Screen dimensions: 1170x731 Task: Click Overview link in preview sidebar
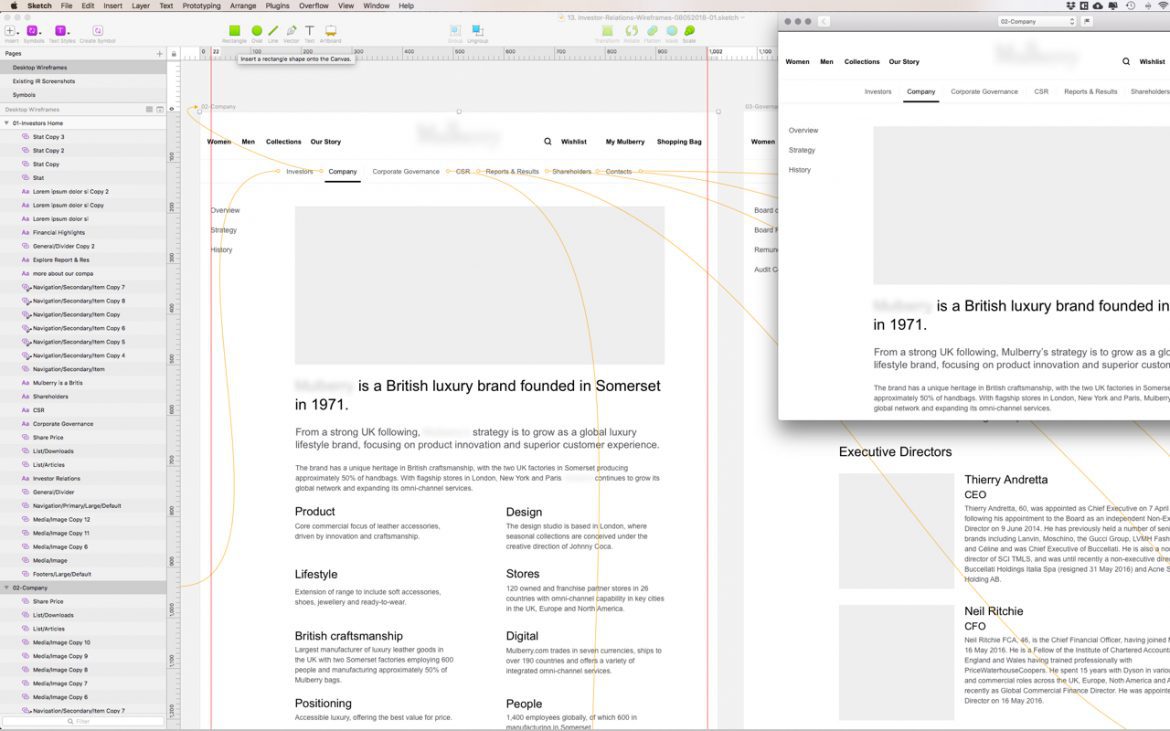click(803, 131)
